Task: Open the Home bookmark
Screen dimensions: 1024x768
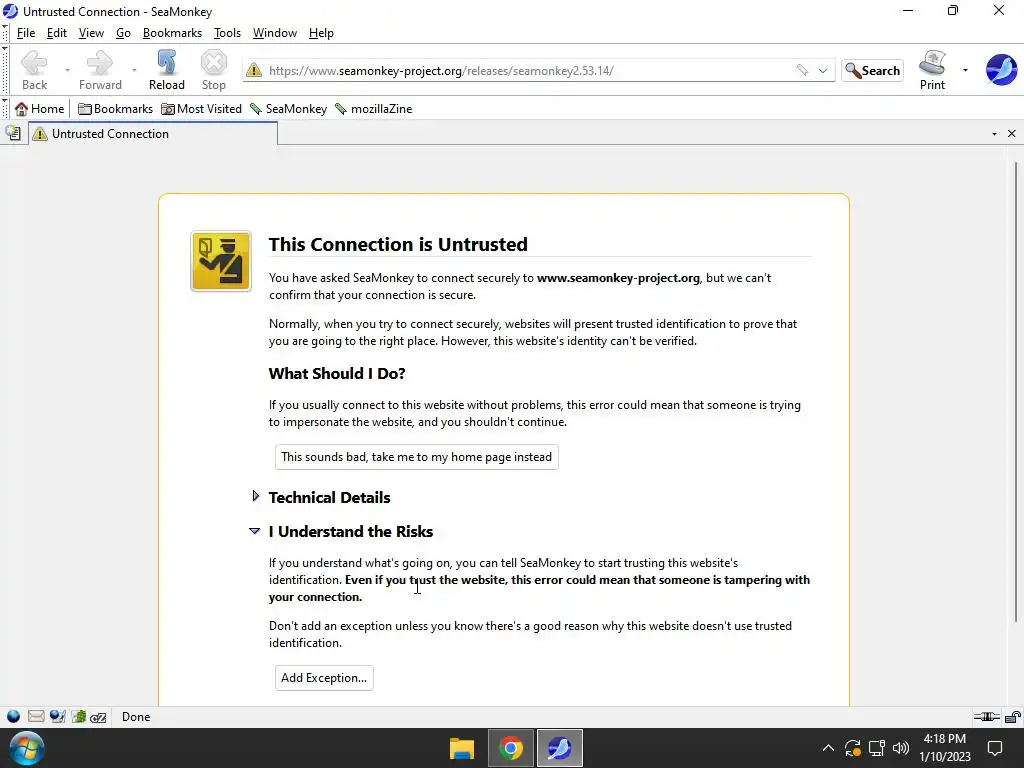Action: click(x=40, y=108)
